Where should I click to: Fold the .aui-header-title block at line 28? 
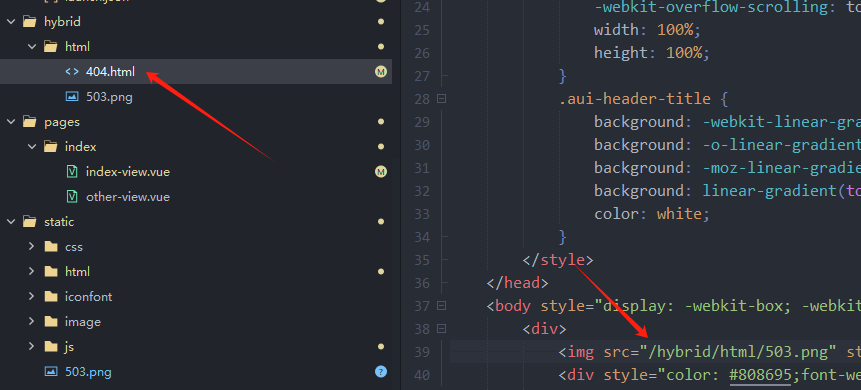pyautogui.click(x=441, y=99)
